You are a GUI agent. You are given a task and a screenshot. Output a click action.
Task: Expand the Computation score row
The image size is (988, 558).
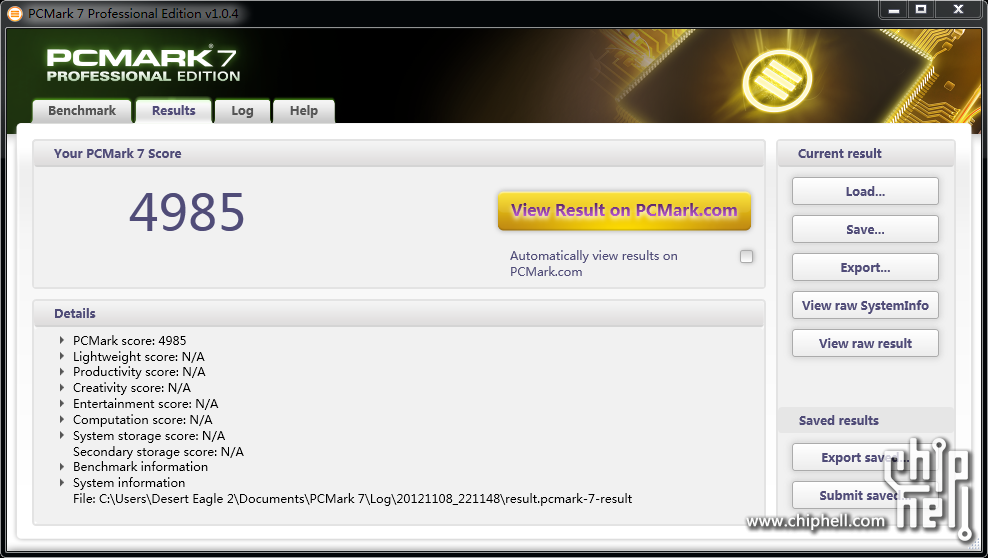62,419
